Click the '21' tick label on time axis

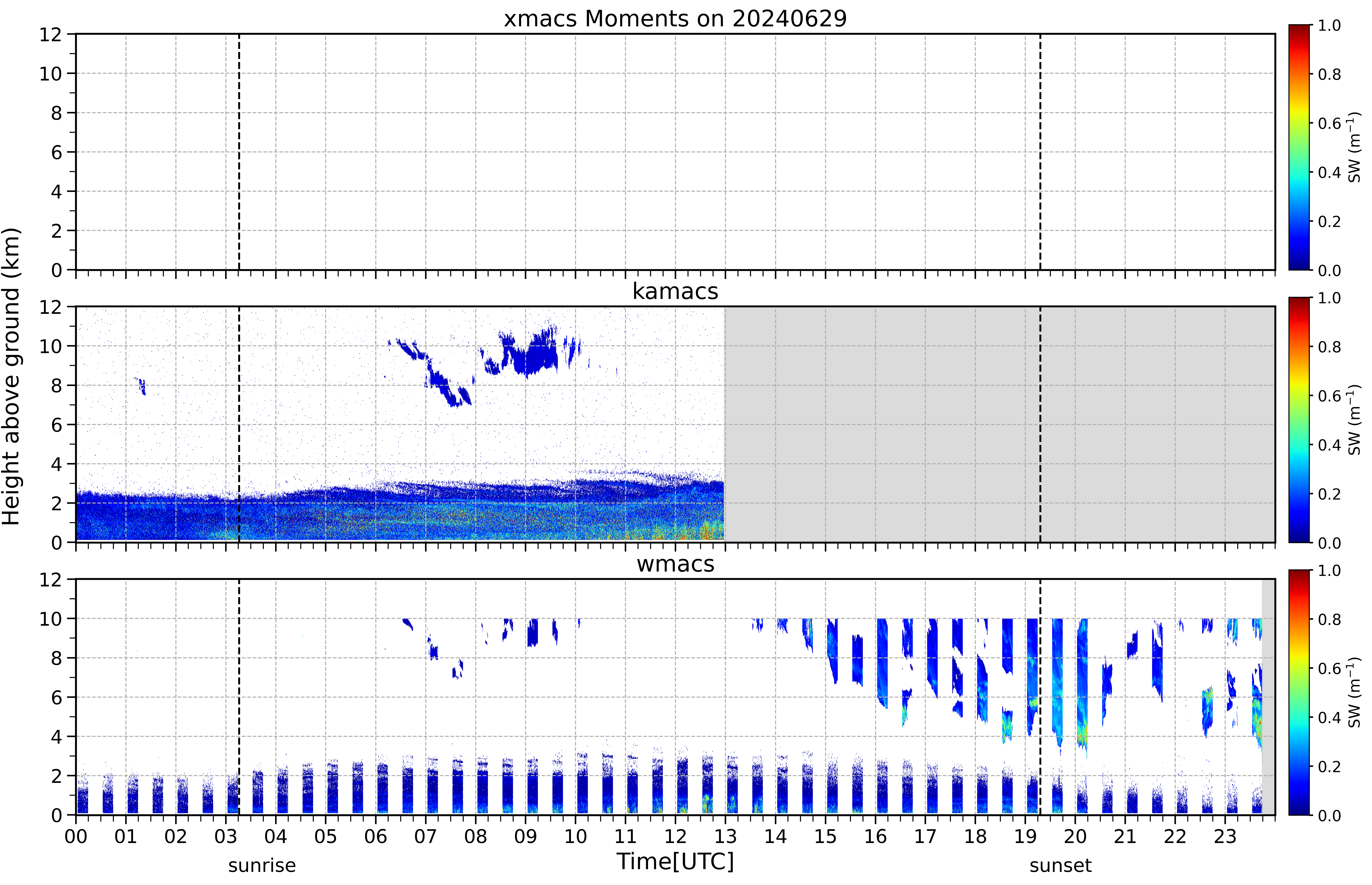1126,837
